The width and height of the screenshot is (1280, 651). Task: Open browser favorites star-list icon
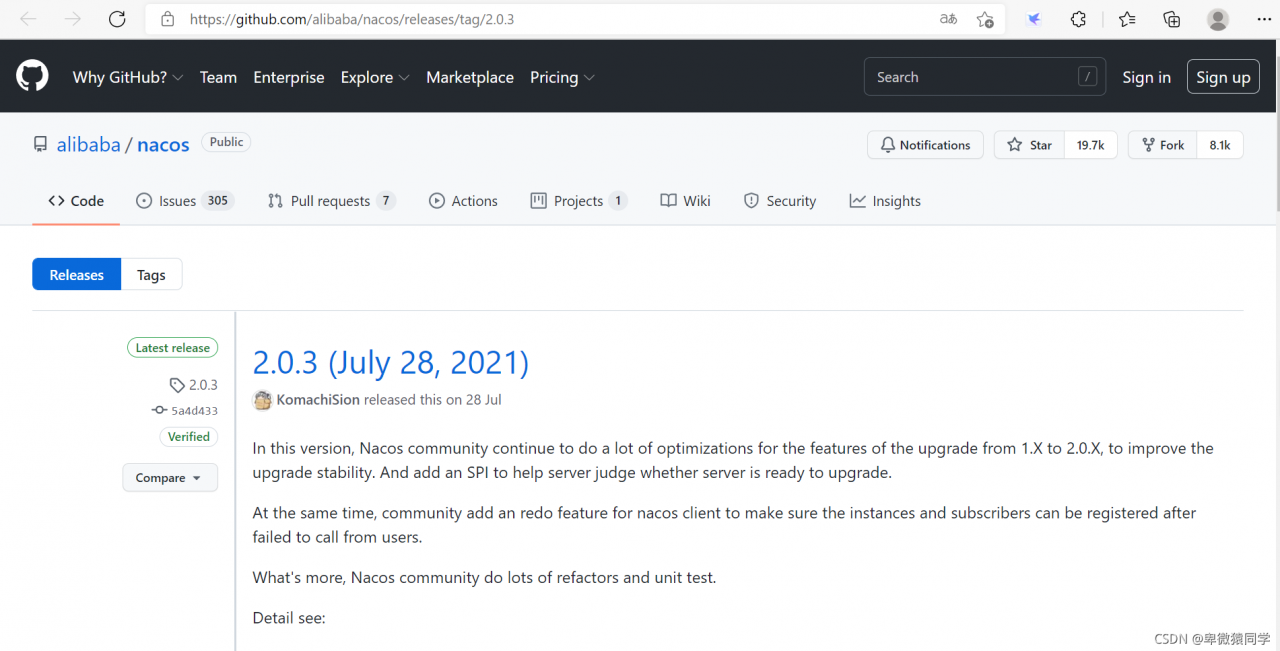point(1127,19)
